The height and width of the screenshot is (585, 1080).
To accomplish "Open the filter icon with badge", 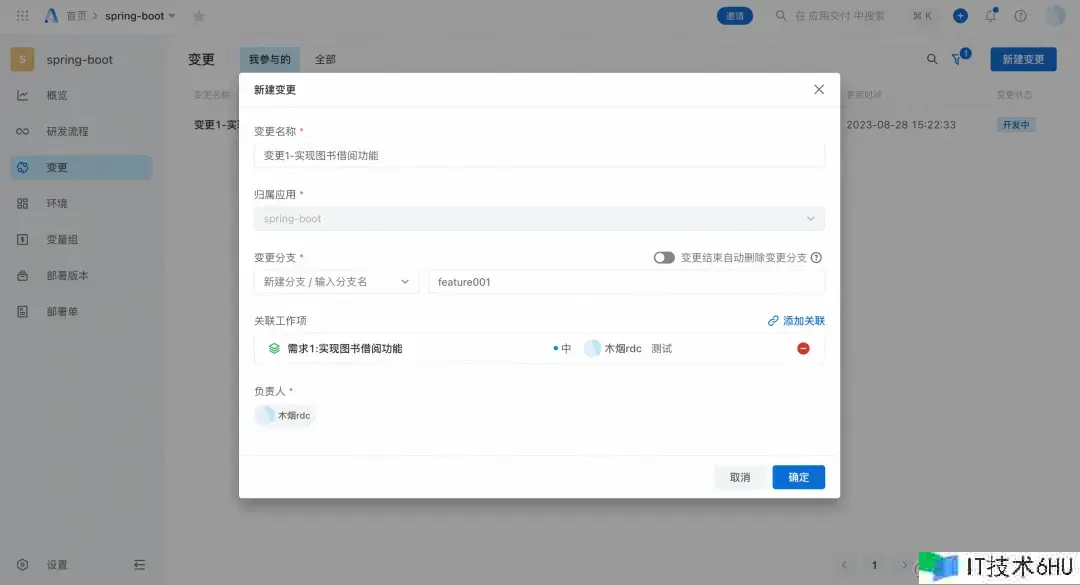I will tap(958, 60).
